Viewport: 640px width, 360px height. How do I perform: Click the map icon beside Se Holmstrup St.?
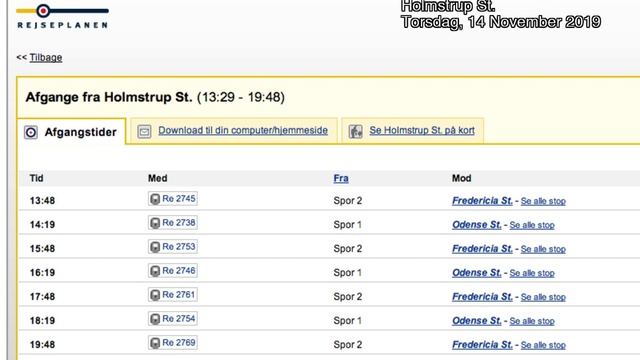pos(356,131)
